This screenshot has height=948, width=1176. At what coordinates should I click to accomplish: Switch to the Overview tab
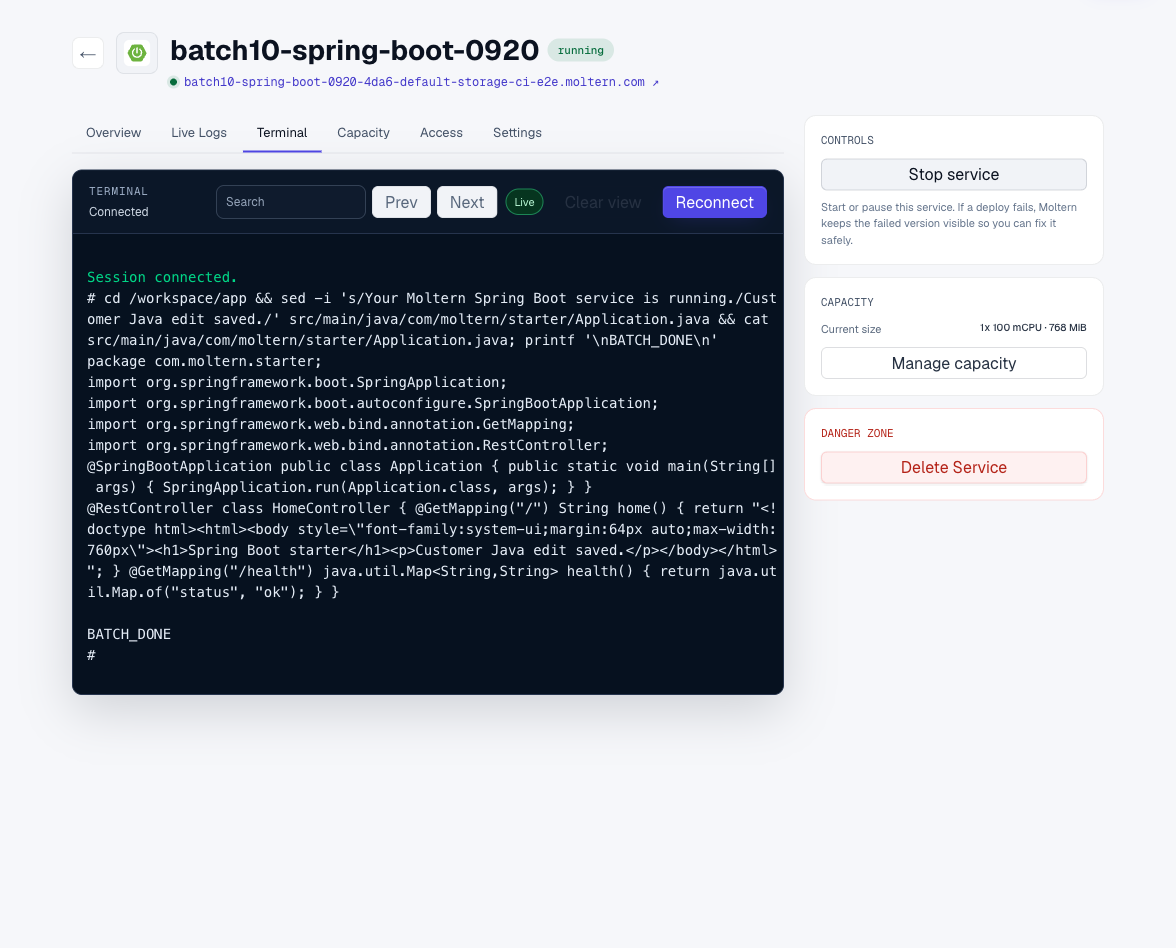pyautogui.click(x=113, y=133)
